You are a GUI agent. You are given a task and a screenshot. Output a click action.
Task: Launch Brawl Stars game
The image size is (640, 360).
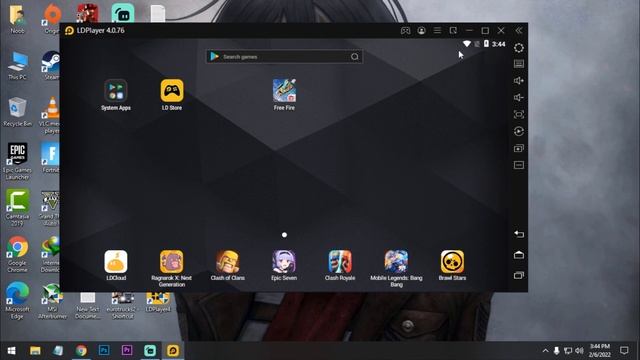[452, 266]
